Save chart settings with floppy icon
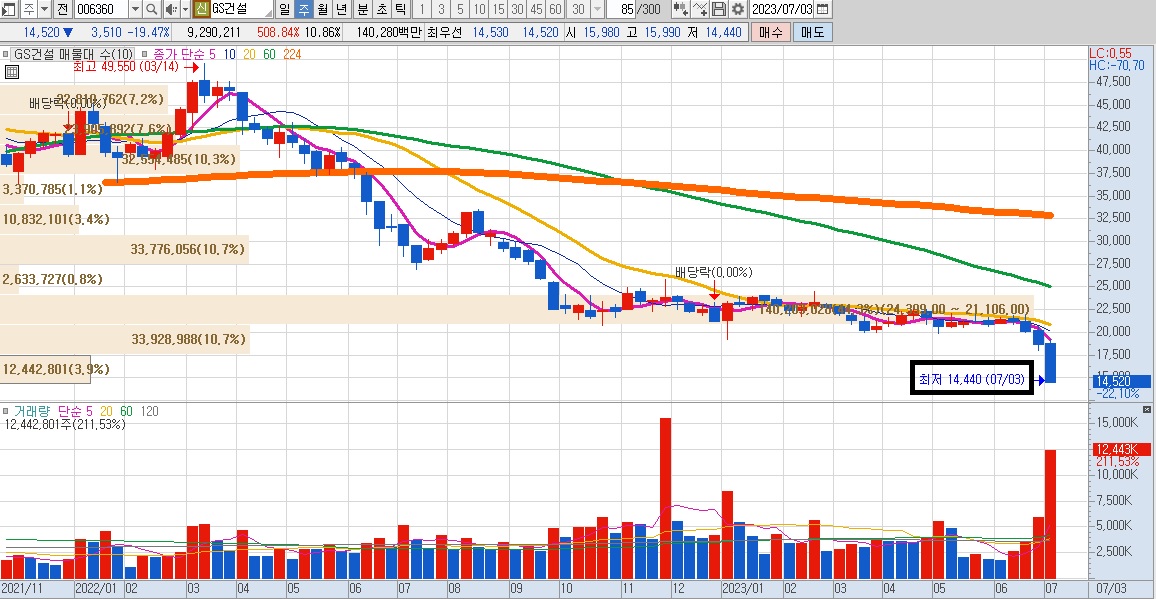The height and width of the screenshot is (599, 1156). [719, 9]
